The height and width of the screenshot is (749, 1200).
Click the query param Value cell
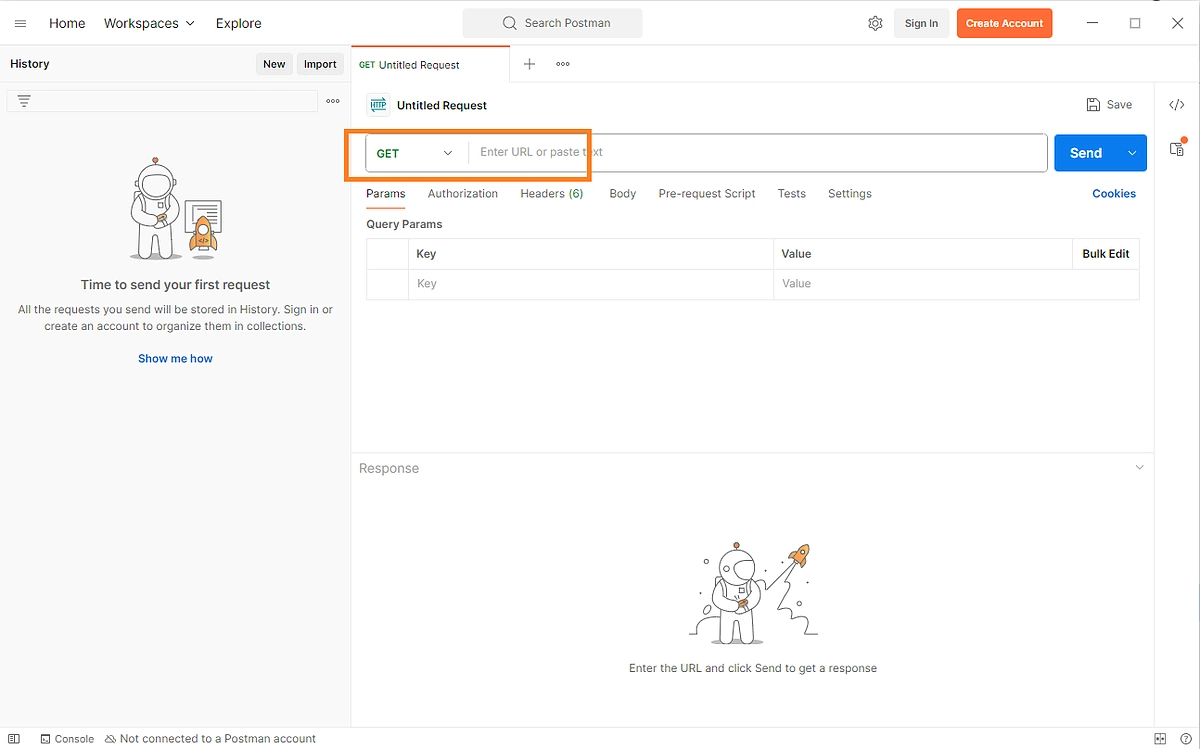[x=956, y=284]
